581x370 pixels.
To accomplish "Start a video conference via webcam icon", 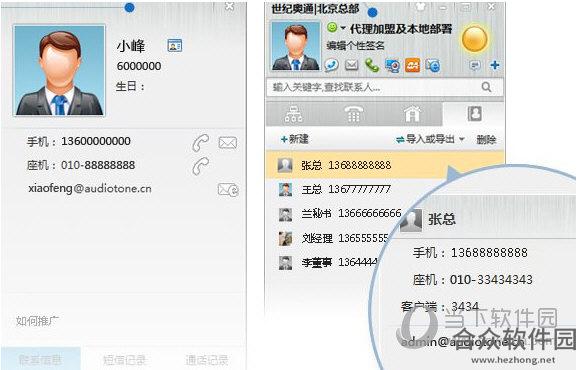I will coord(392,66).
